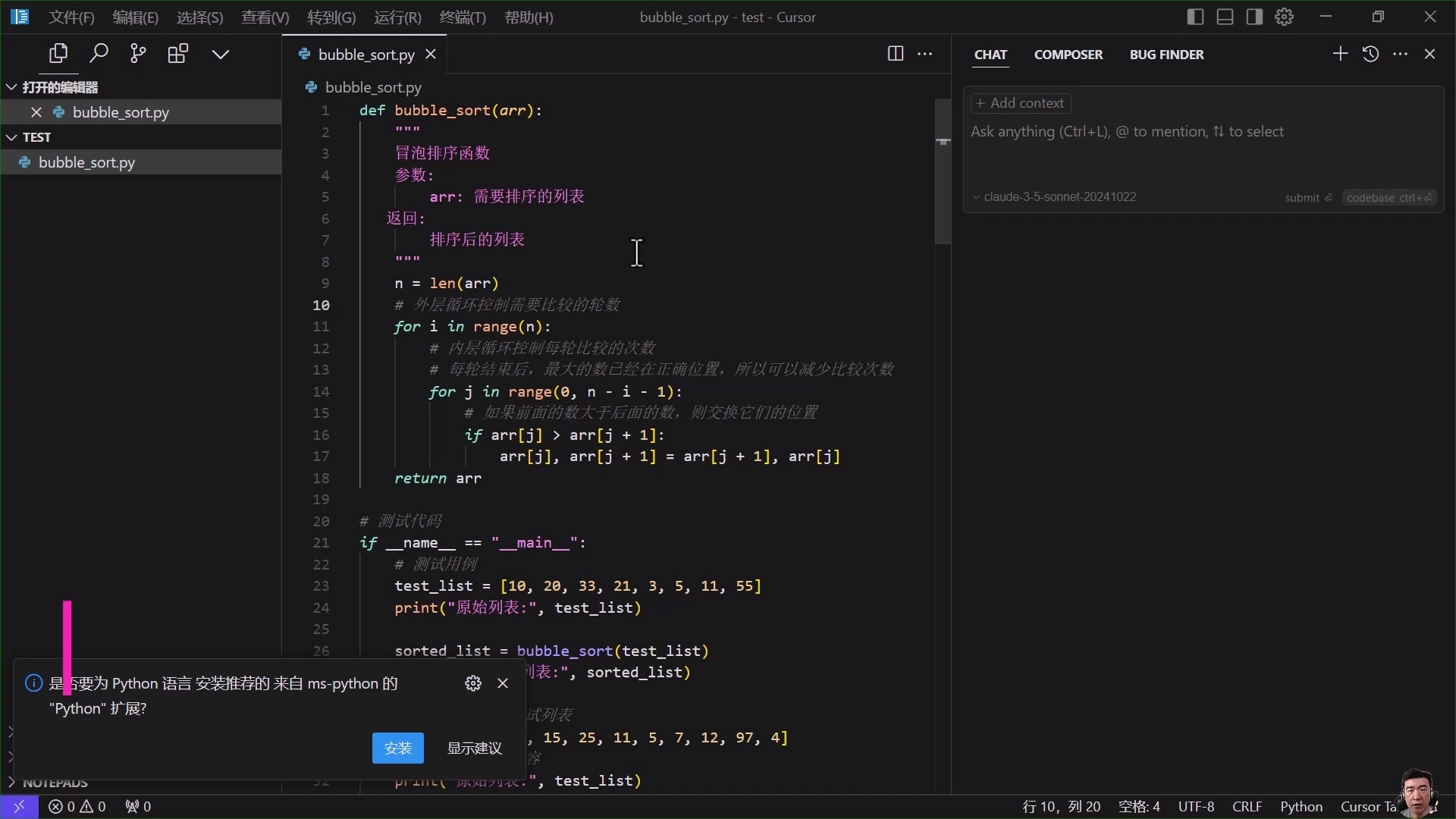The image size is (1456, 819).
Task: Open a remote window via the bottom-left icon
Action: (20, 806)
